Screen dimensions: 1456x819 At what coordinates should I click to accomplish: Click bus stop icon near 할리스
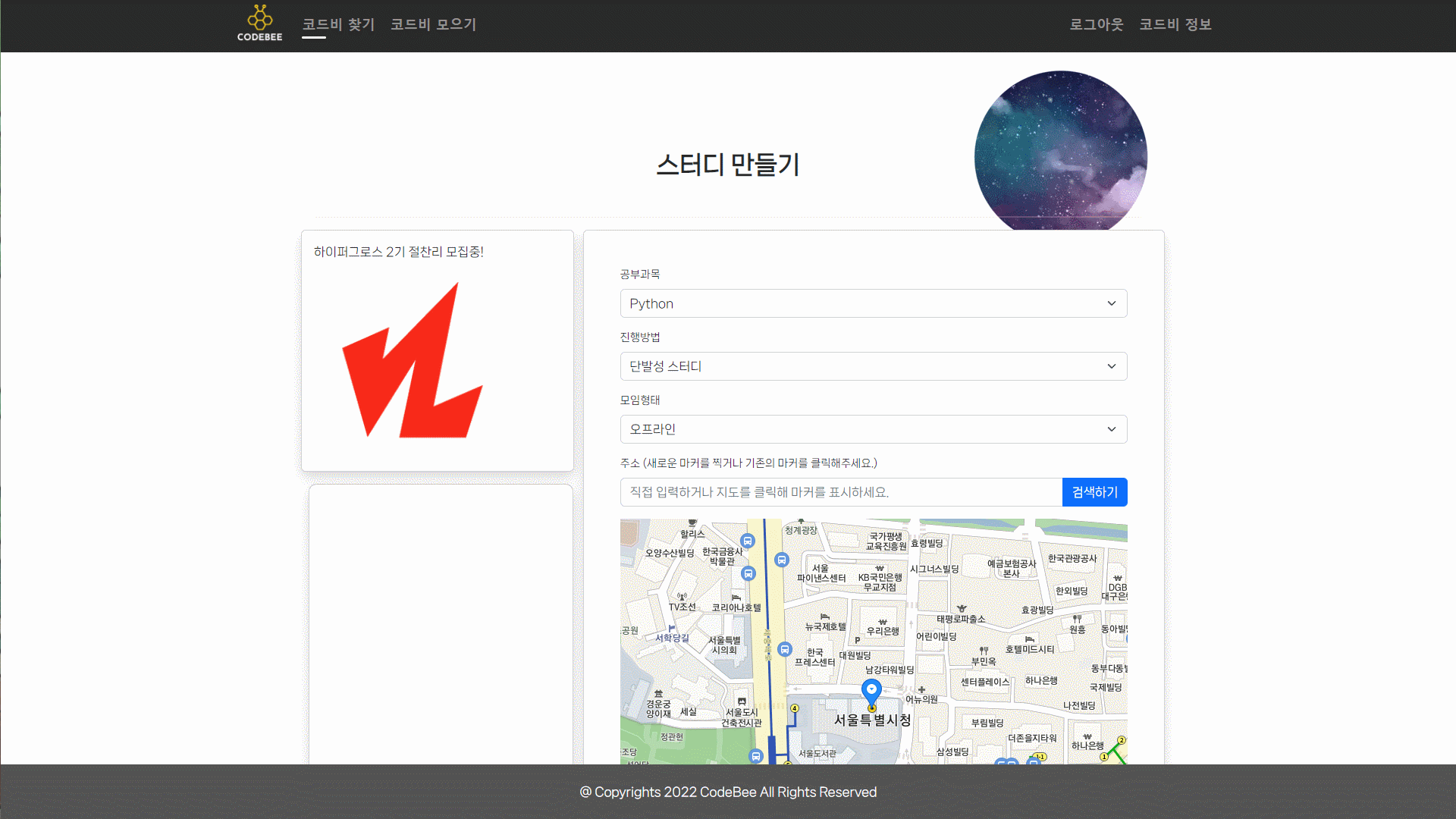[748, 541]
